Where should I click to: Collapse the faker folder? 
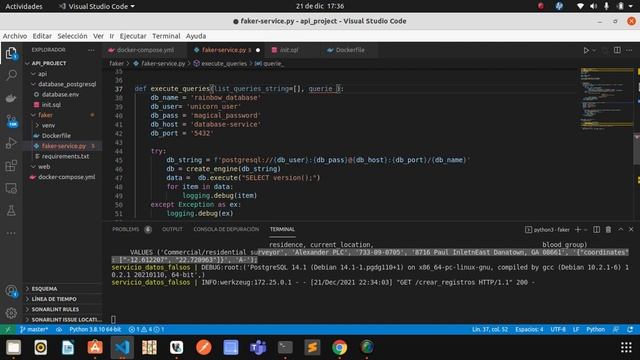click(45, 115)
